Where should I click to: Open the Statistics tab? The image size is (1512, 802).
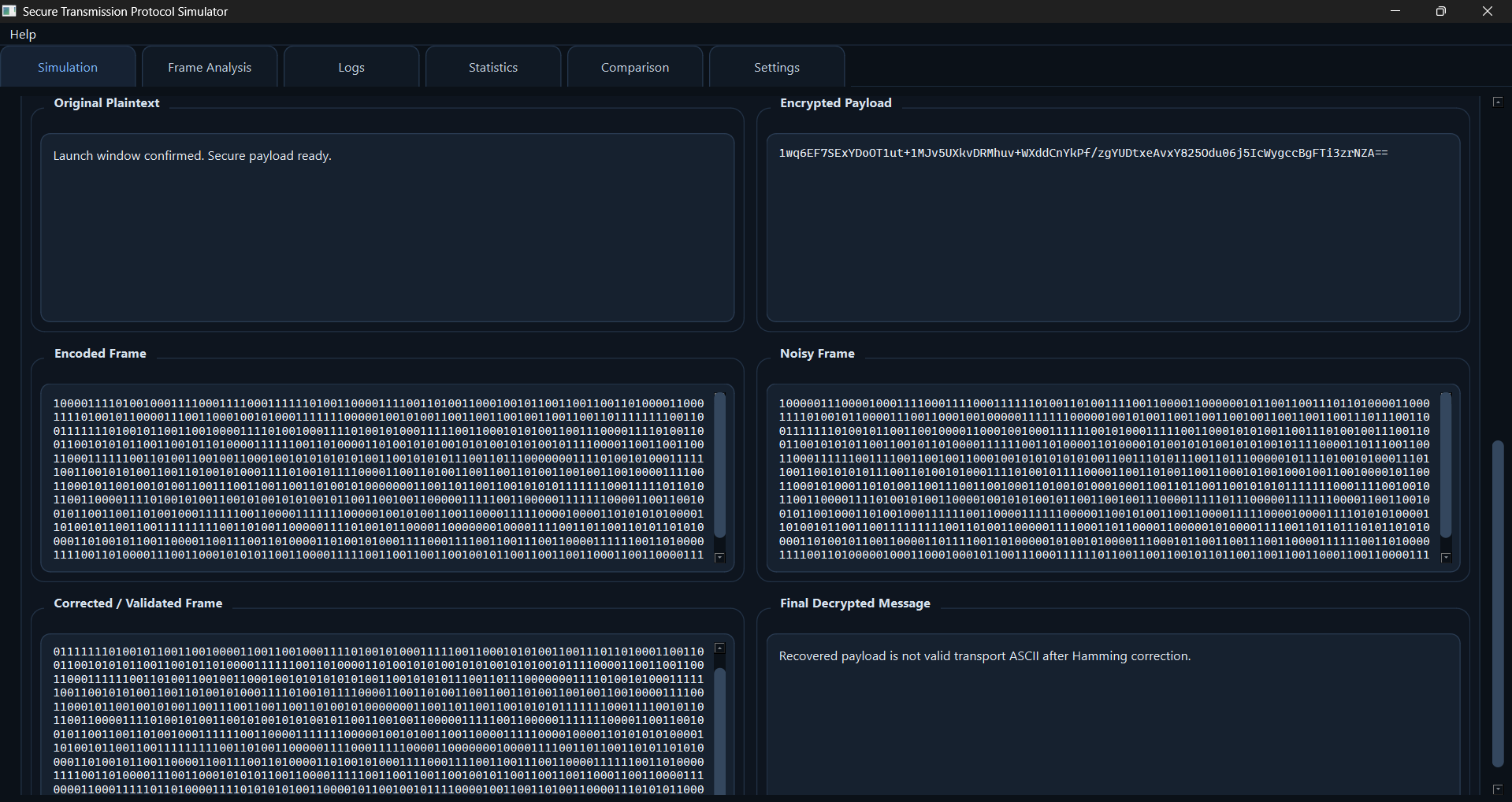pos(493,68)
